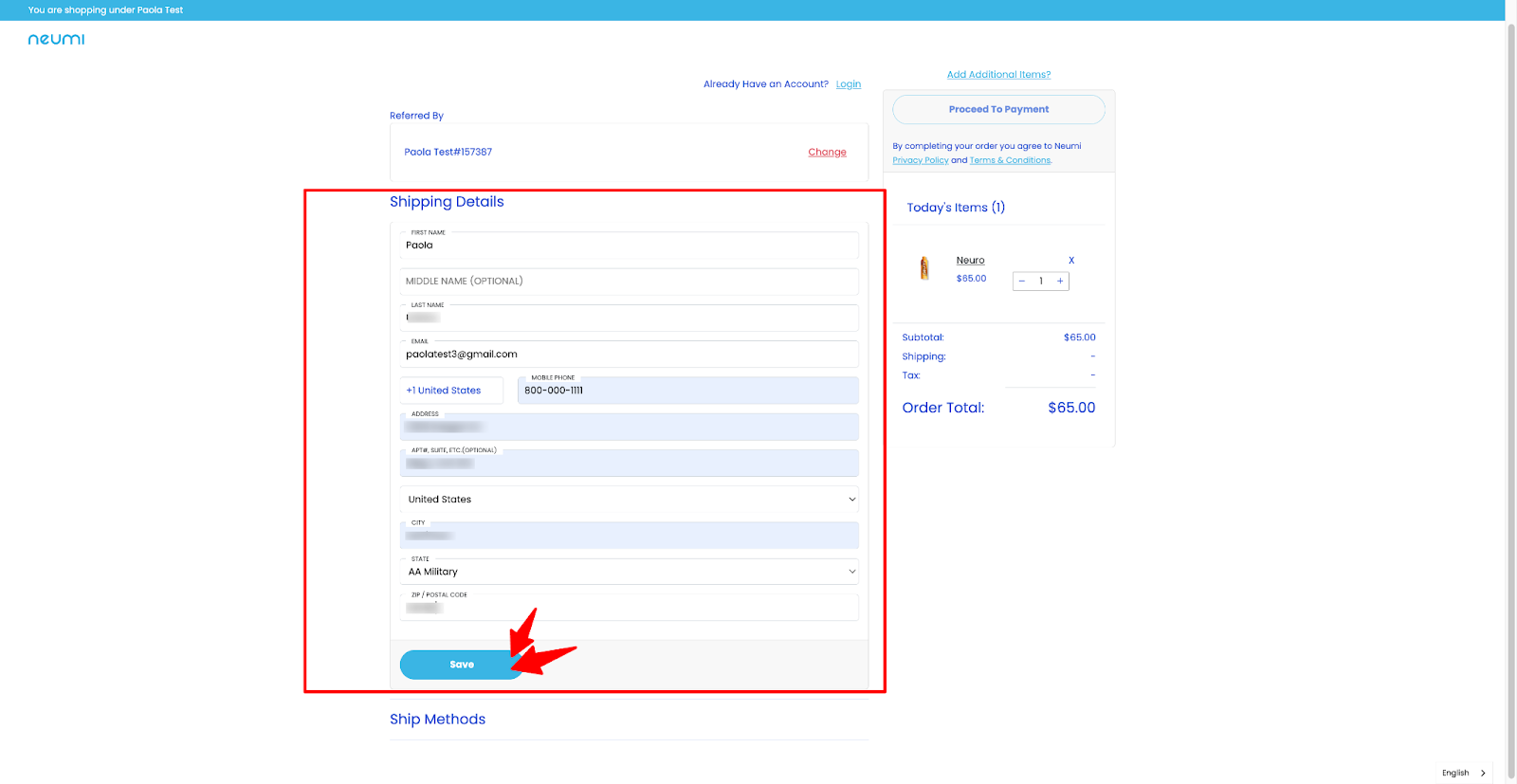Click the Neumi logo

56,39
